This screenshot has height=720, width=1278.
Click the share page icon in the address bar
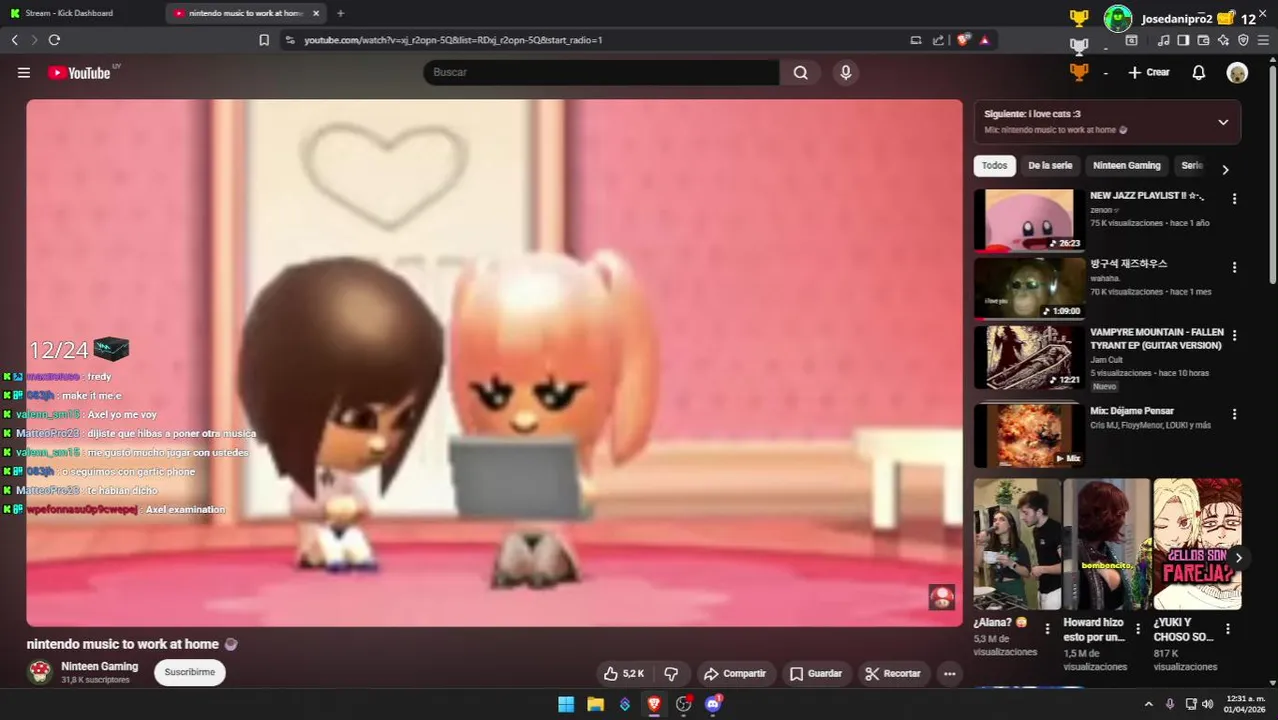click(x=938, y=40)
